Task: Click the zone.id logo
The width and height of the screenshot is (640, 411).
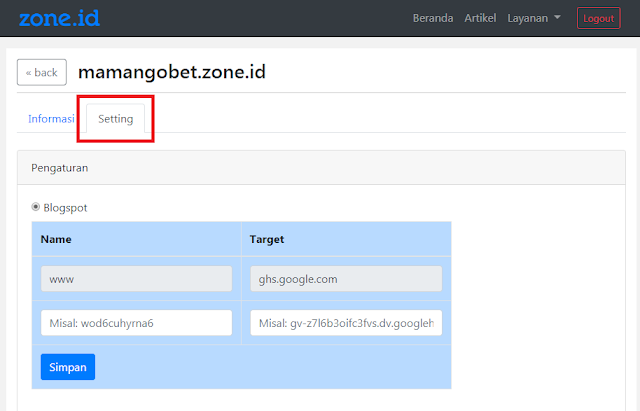Action: click(59, 18)
